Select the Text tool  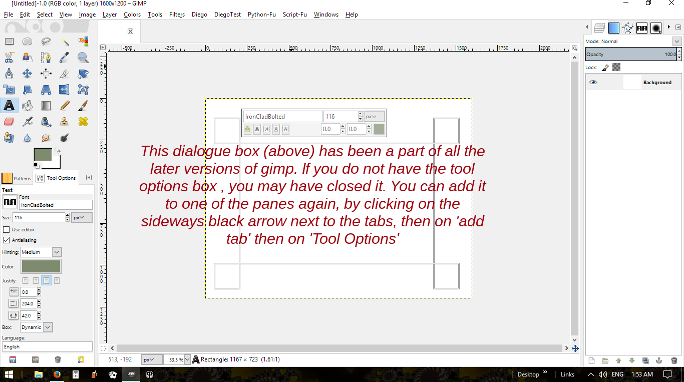pyautogui.click(x=9, y=106)
